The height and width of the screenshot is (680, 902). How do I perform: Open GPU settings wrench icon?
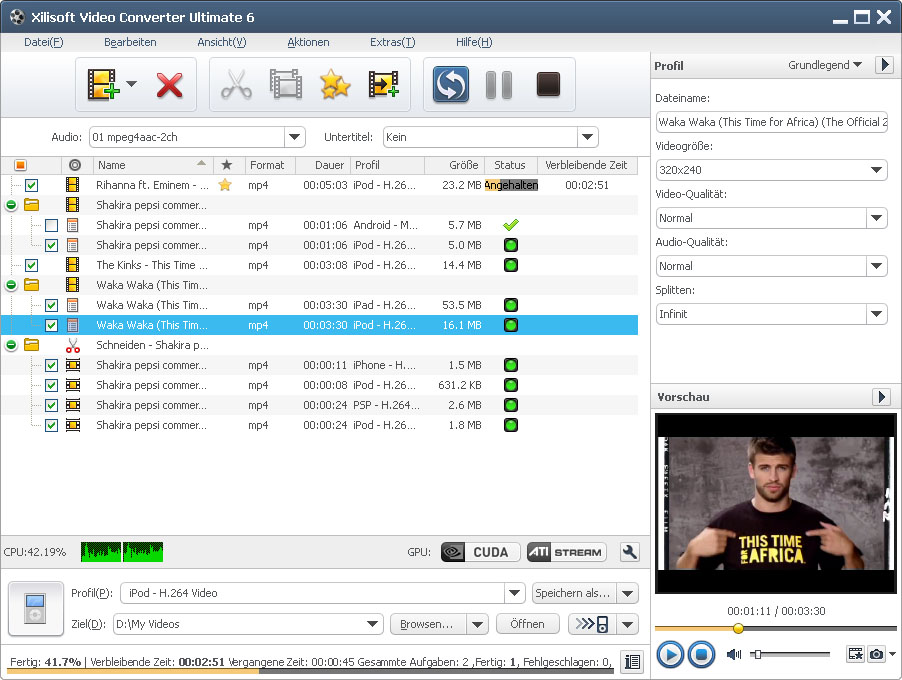coord(630,552)
